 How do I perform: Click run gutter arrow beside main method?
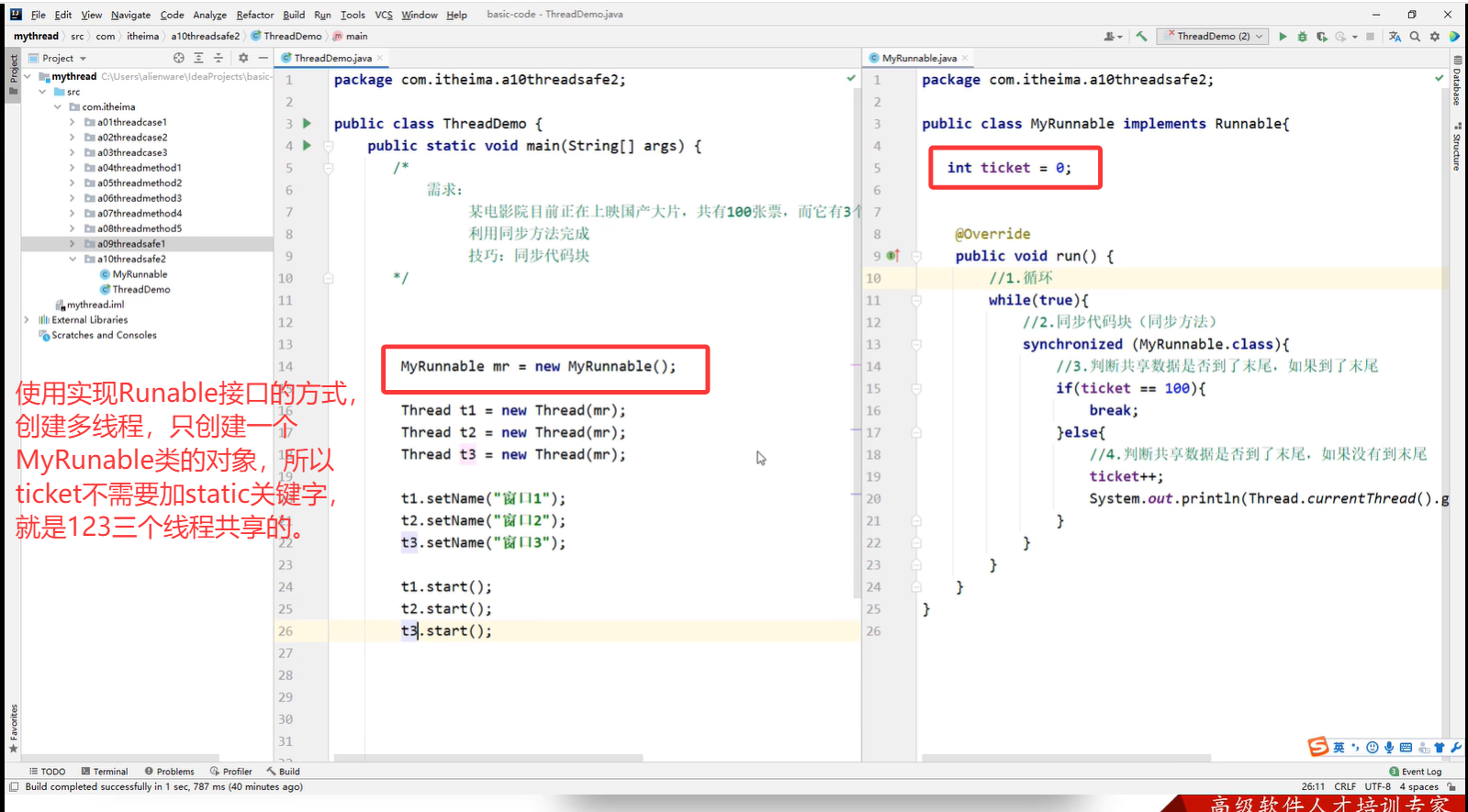tap(307, 145)
